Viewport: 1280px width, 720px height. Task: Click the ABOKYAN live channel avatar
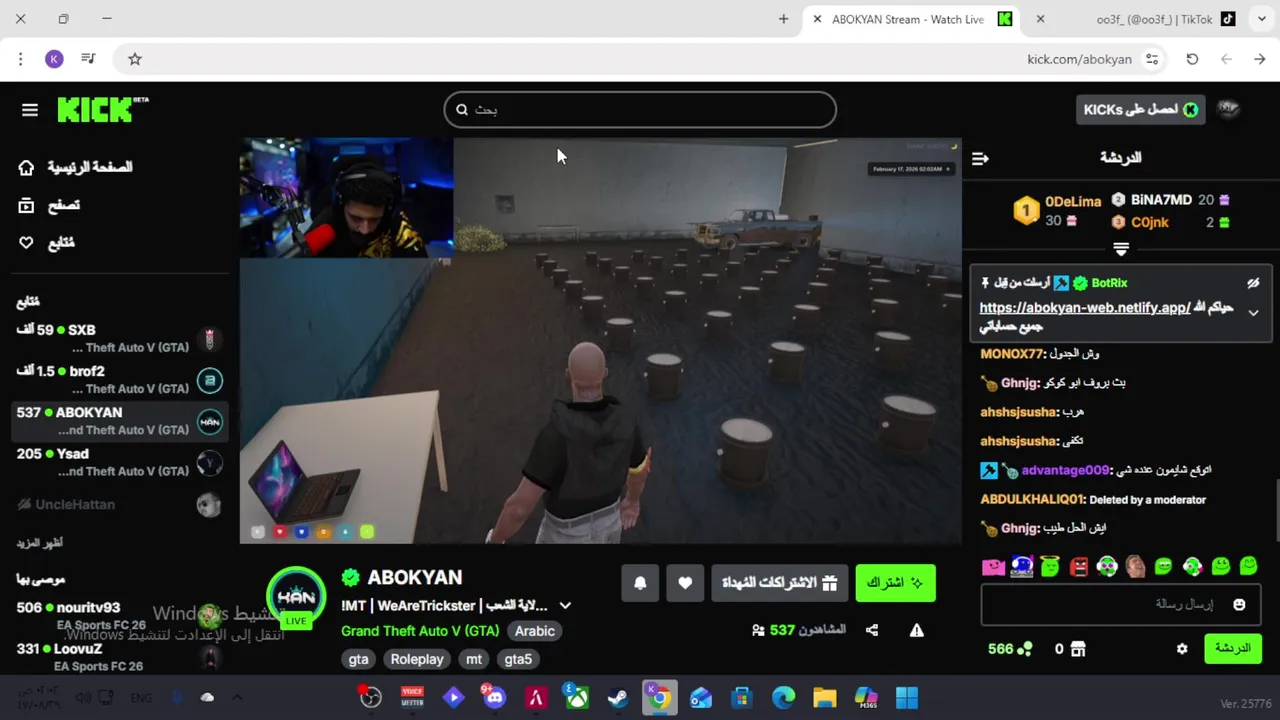[x=296, y=597]
